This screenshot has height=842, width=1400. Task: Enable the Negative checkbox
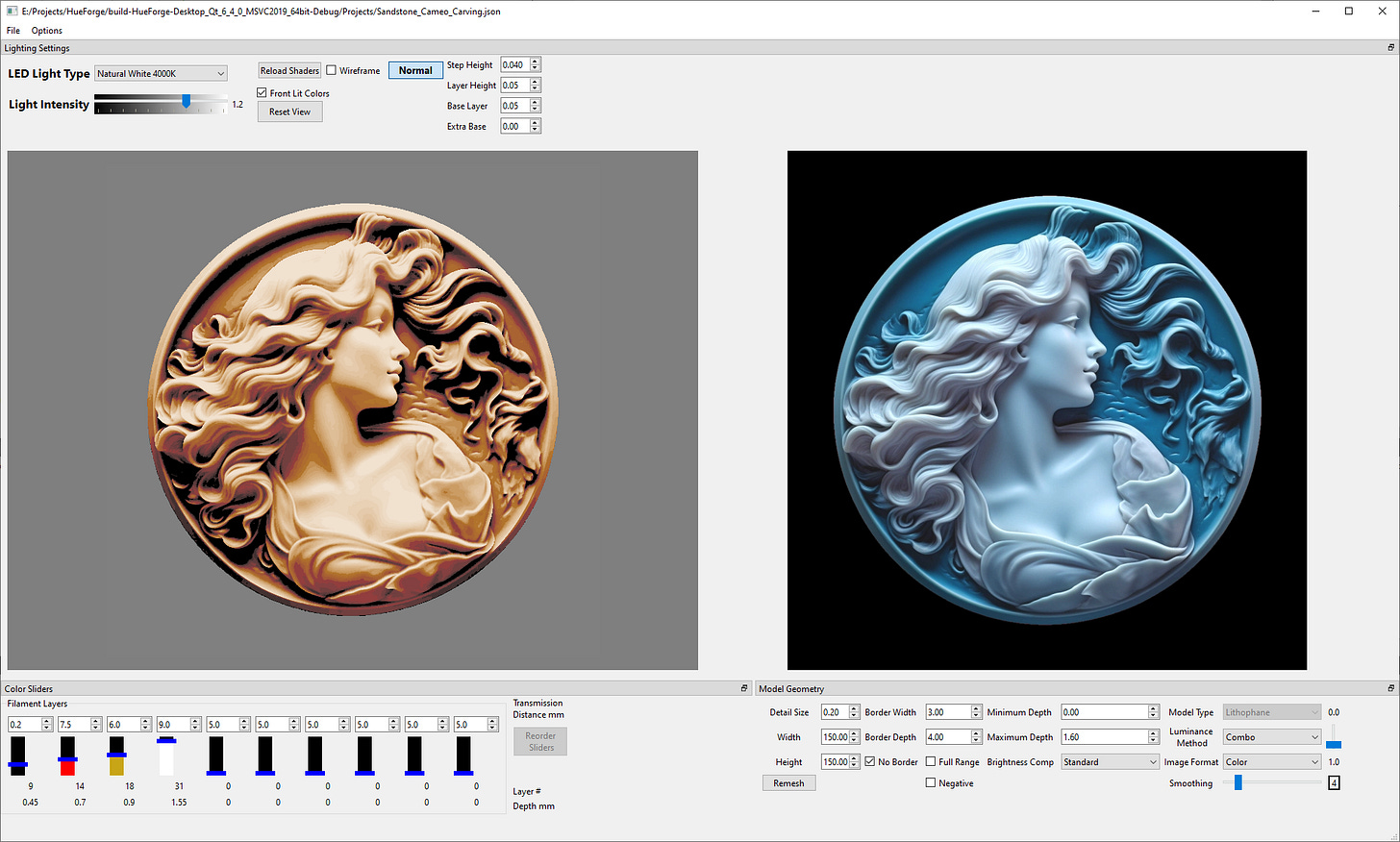pyautogui.click(x=931, y=783)
